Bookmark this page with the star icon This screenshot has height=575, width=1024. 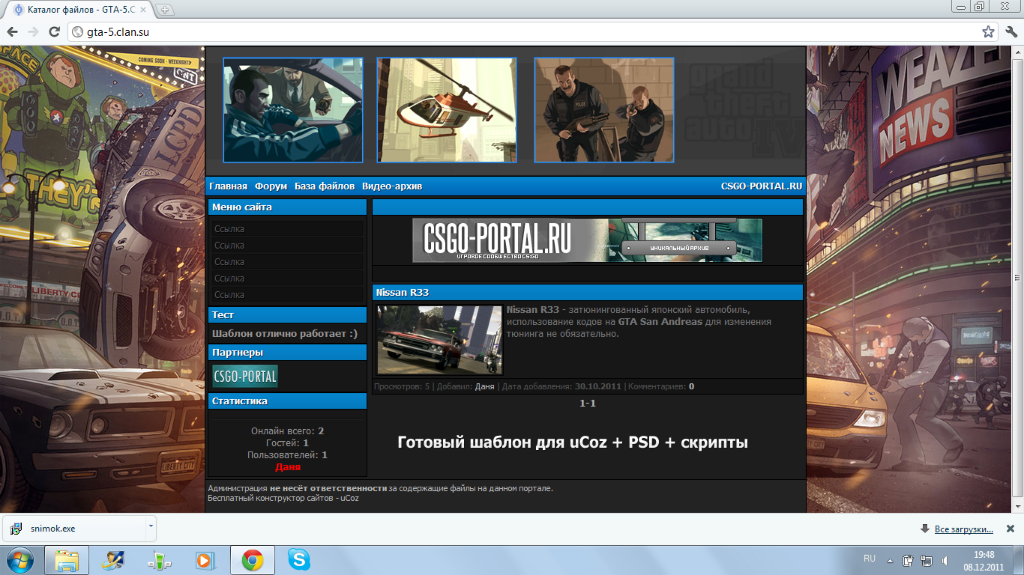[988, 31]
